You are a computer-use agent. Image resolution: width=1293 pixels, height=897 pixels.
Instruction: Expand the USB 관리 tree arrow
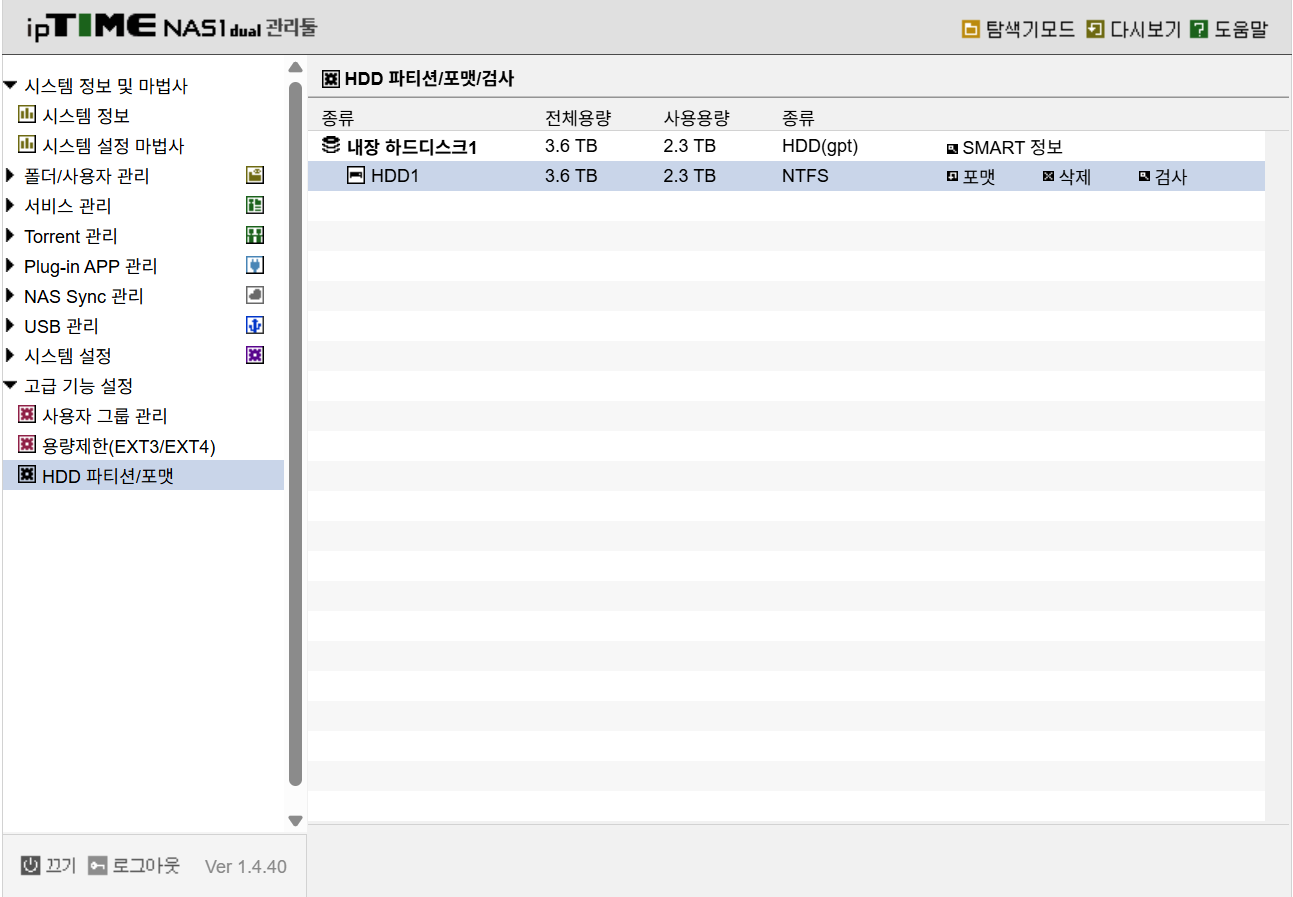pyautogui.click(x=10, y=326)
